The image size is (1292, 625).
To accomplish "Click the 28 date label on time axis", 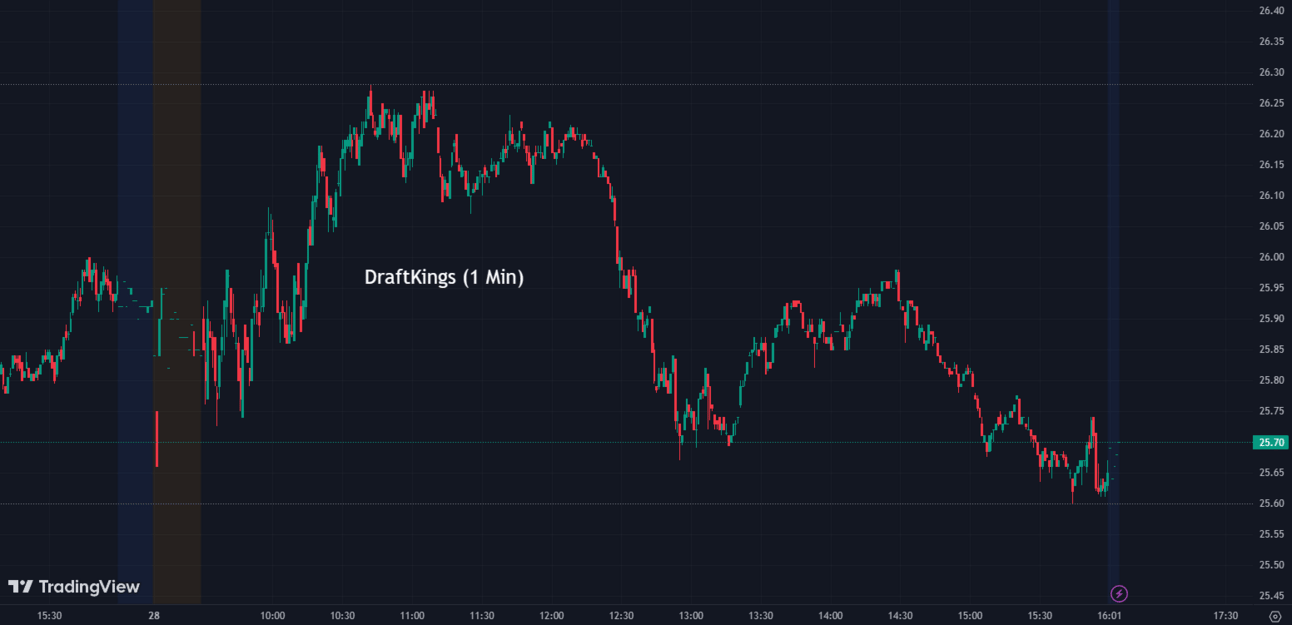I will [x=154, y=616].
